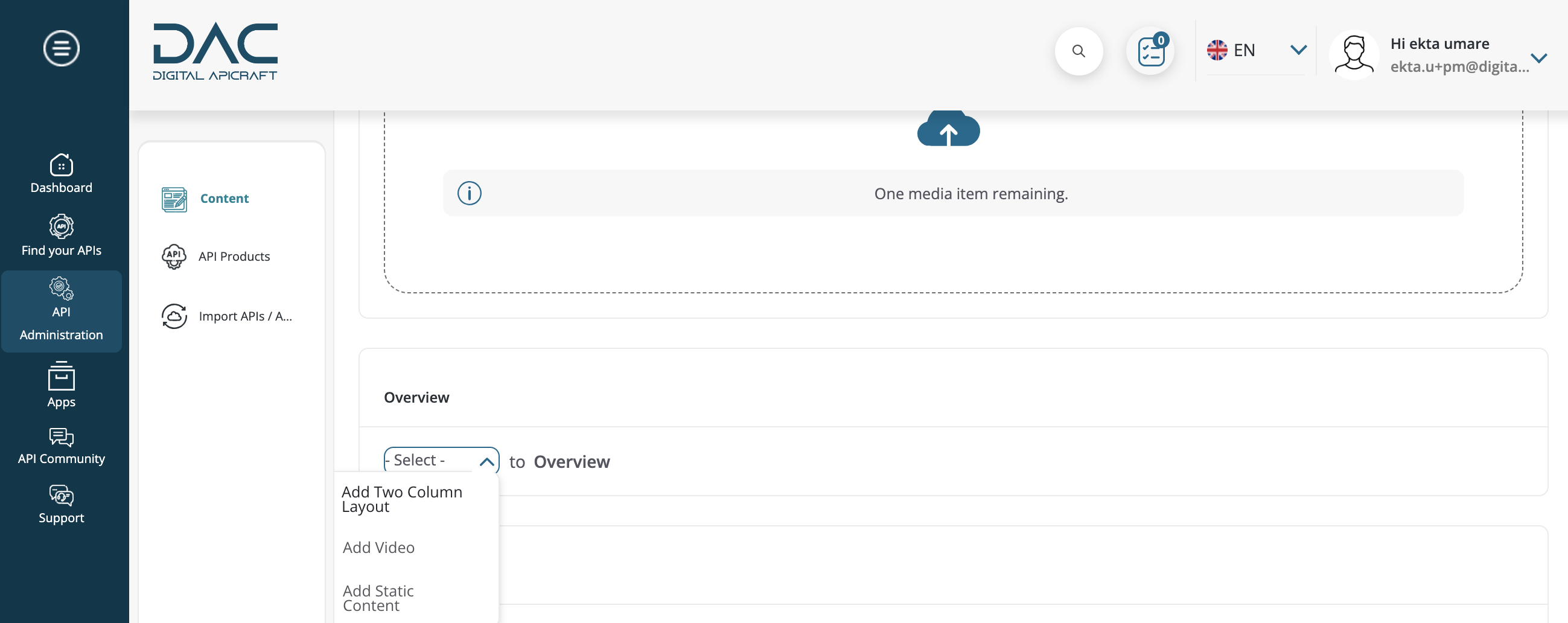Open Import APIs in the side panel
Screen dimensions: 1568x623
(245, 316)
